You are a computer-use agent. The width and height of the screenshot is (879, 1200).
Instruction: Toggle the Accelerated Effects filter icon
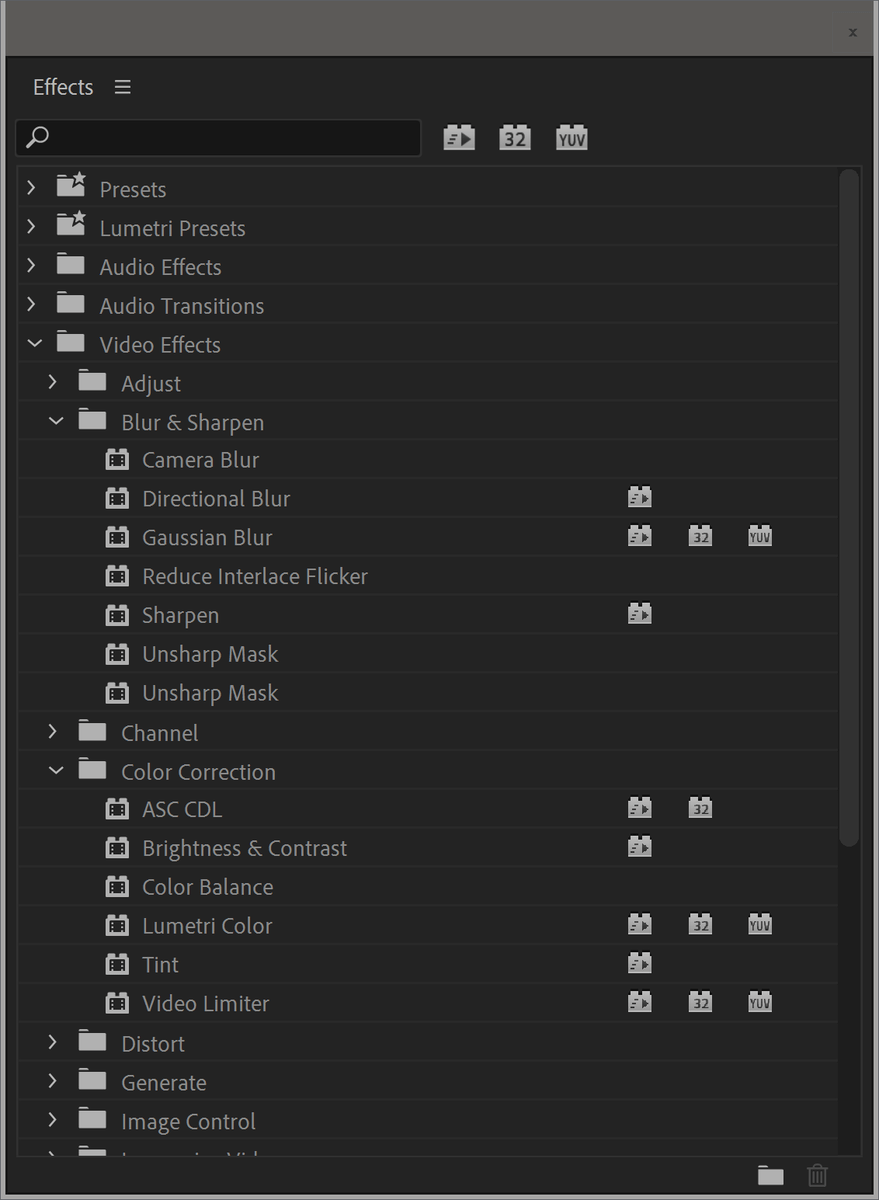pyautogui.click(x=458, y=137)
